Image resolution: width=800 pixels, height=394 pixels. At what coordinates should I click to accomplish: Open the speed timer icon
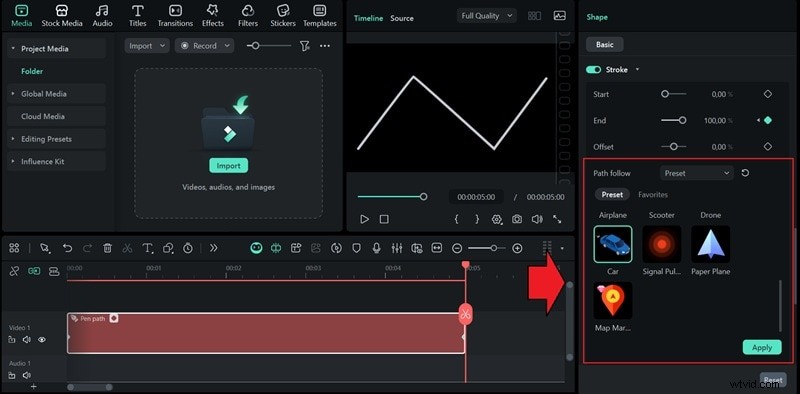188,248
